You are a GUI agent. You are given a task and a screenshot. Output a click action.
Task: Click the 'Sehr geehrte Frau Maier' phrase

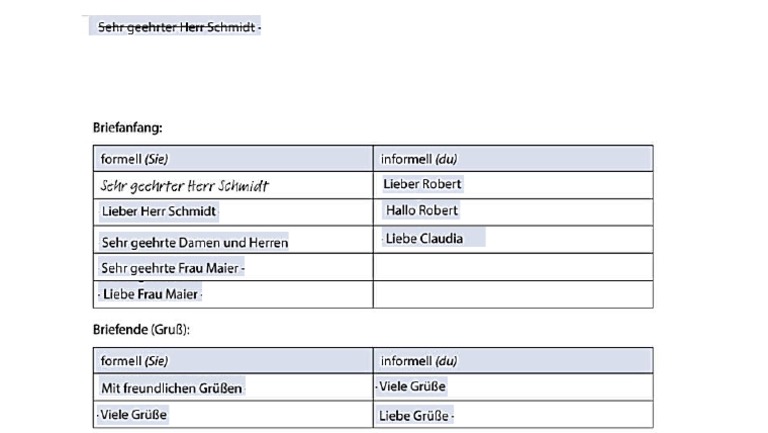(x=172, y=268)
